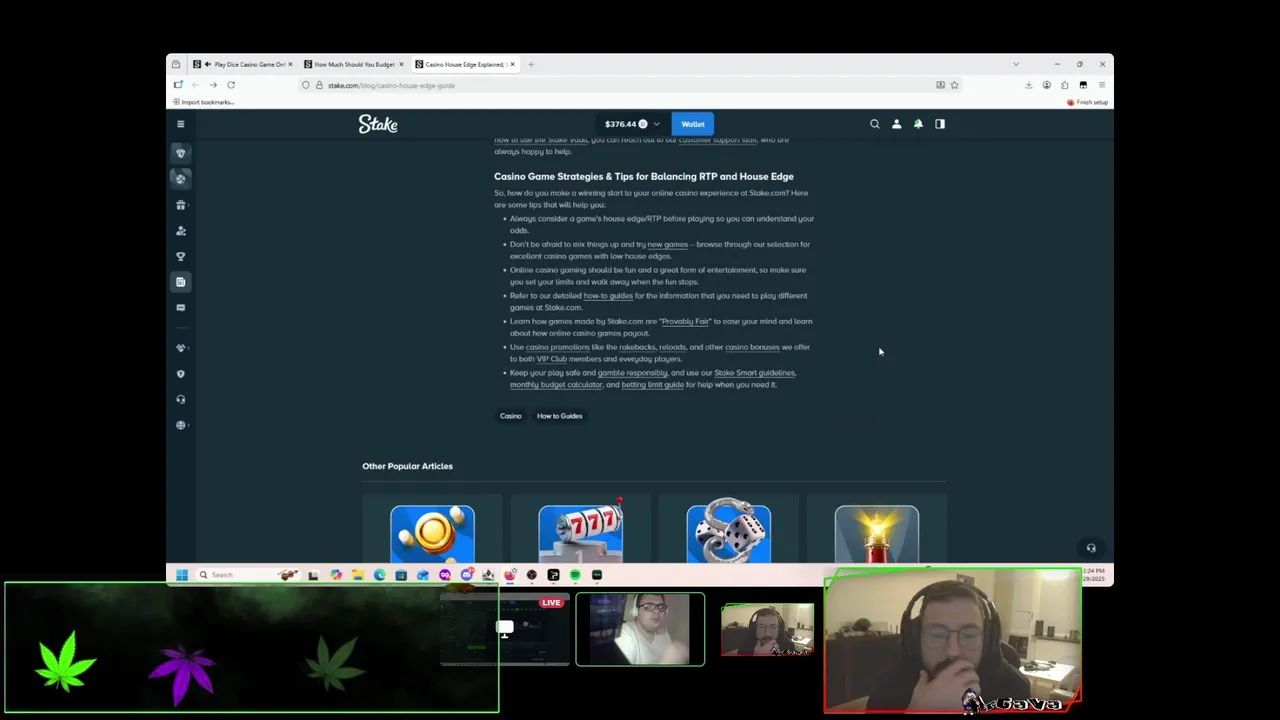The height and width of the screenshot is (720, 1280).
Task: Click the Stake logo
Action: coord(378,124)
